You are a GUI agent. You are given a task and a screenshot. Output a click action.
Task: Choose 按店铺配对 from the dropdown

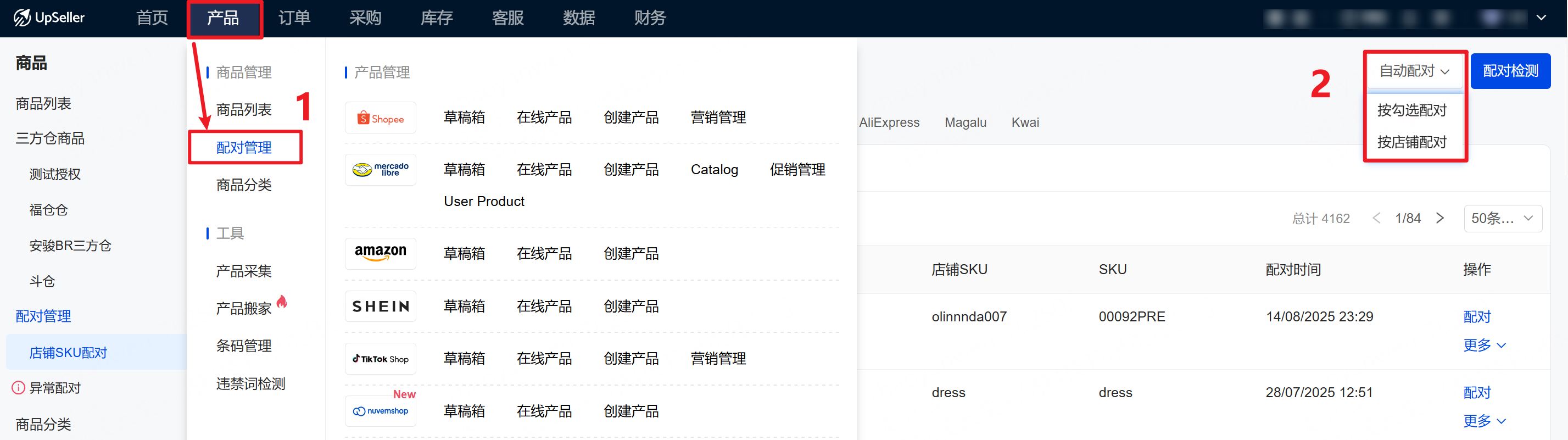point(1411,142)
